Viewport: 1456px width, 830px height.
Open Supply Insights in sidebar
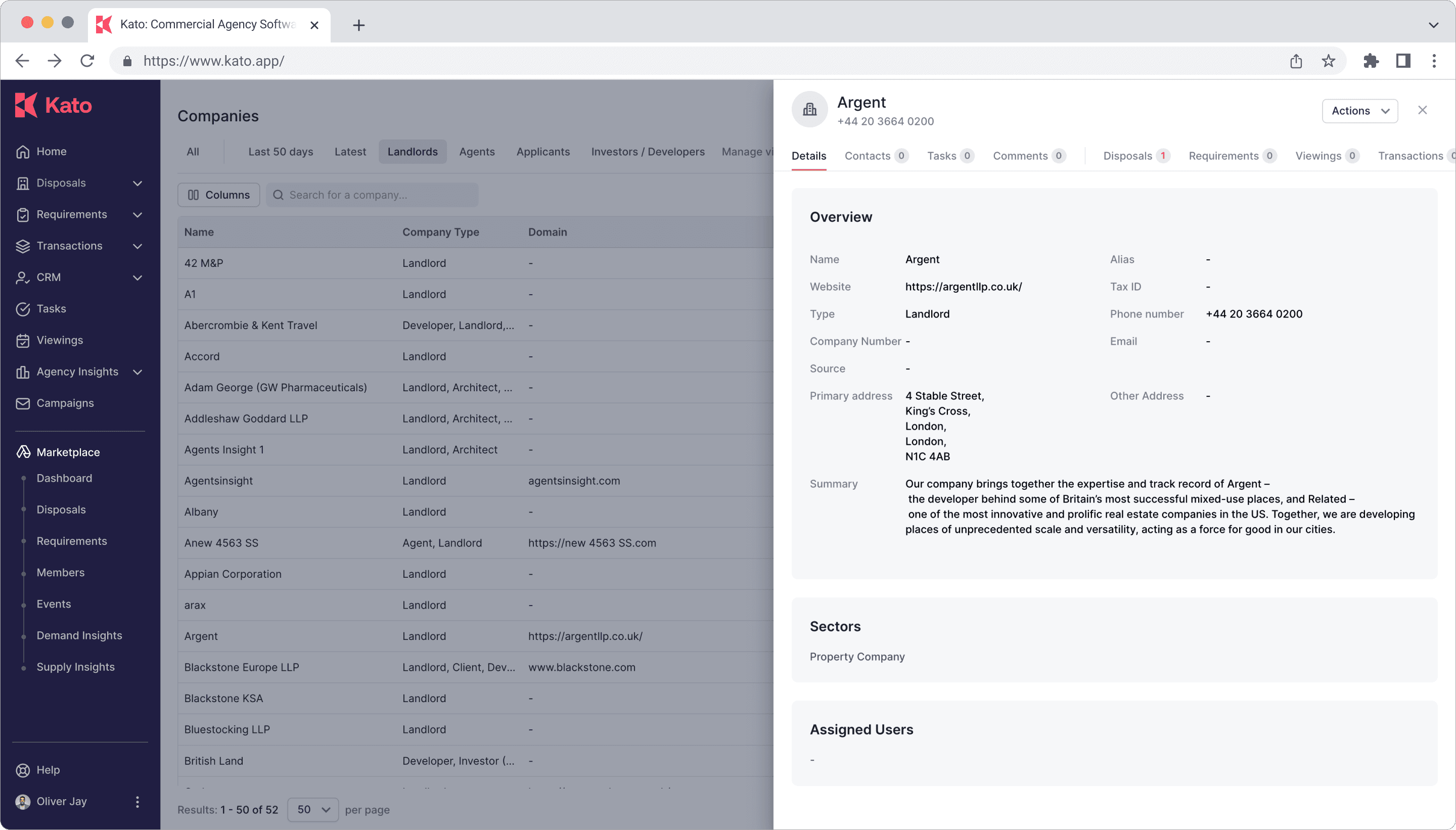point(76,667)
